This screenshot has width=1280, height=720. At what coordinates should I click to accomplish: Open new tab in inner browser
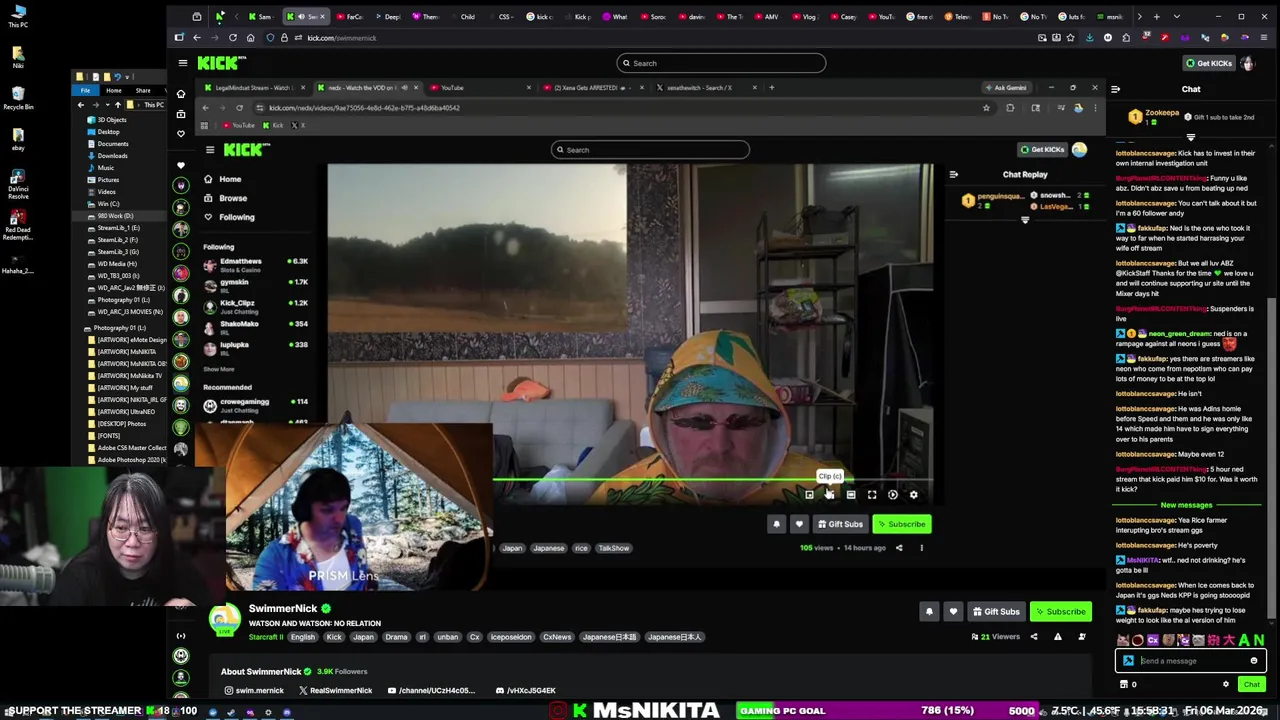[771, 88]
